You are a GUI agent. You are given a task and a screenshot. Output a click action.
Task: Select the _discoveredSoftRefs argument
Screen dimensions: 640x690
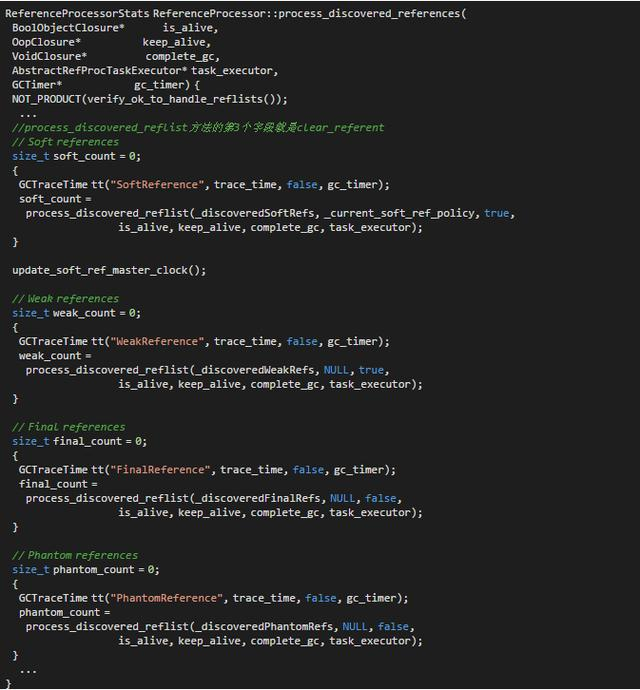coord(254,213)
